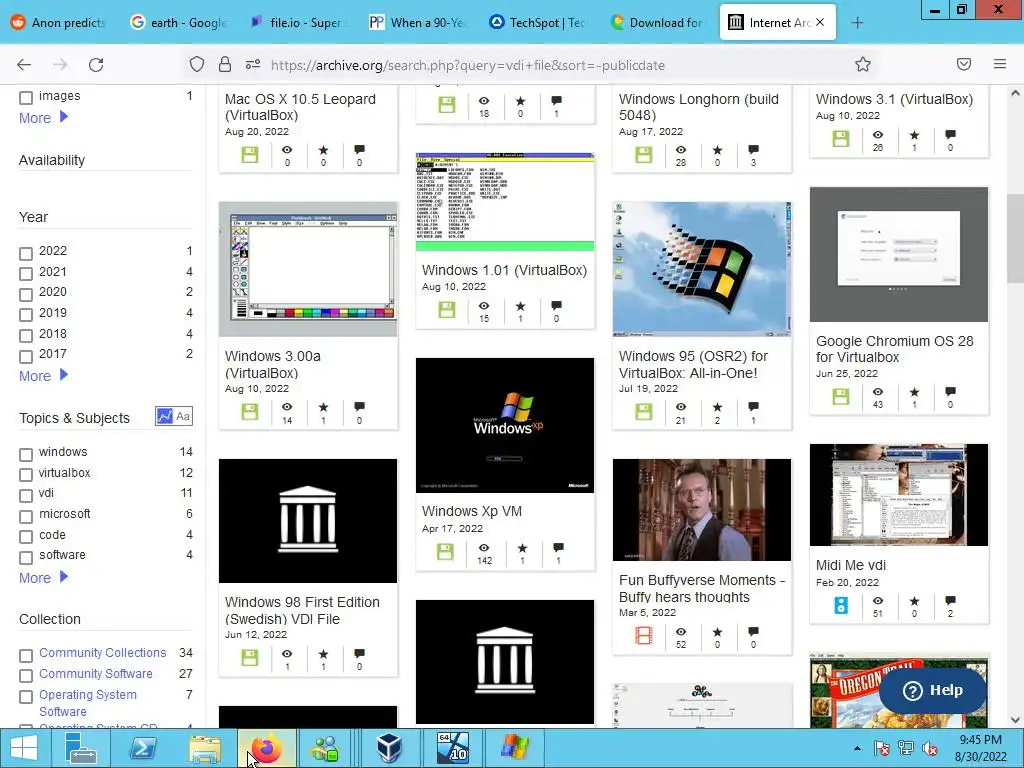Expand More under the Year filters
This screenshot has height=768, width=1024.
coord(43,376)
